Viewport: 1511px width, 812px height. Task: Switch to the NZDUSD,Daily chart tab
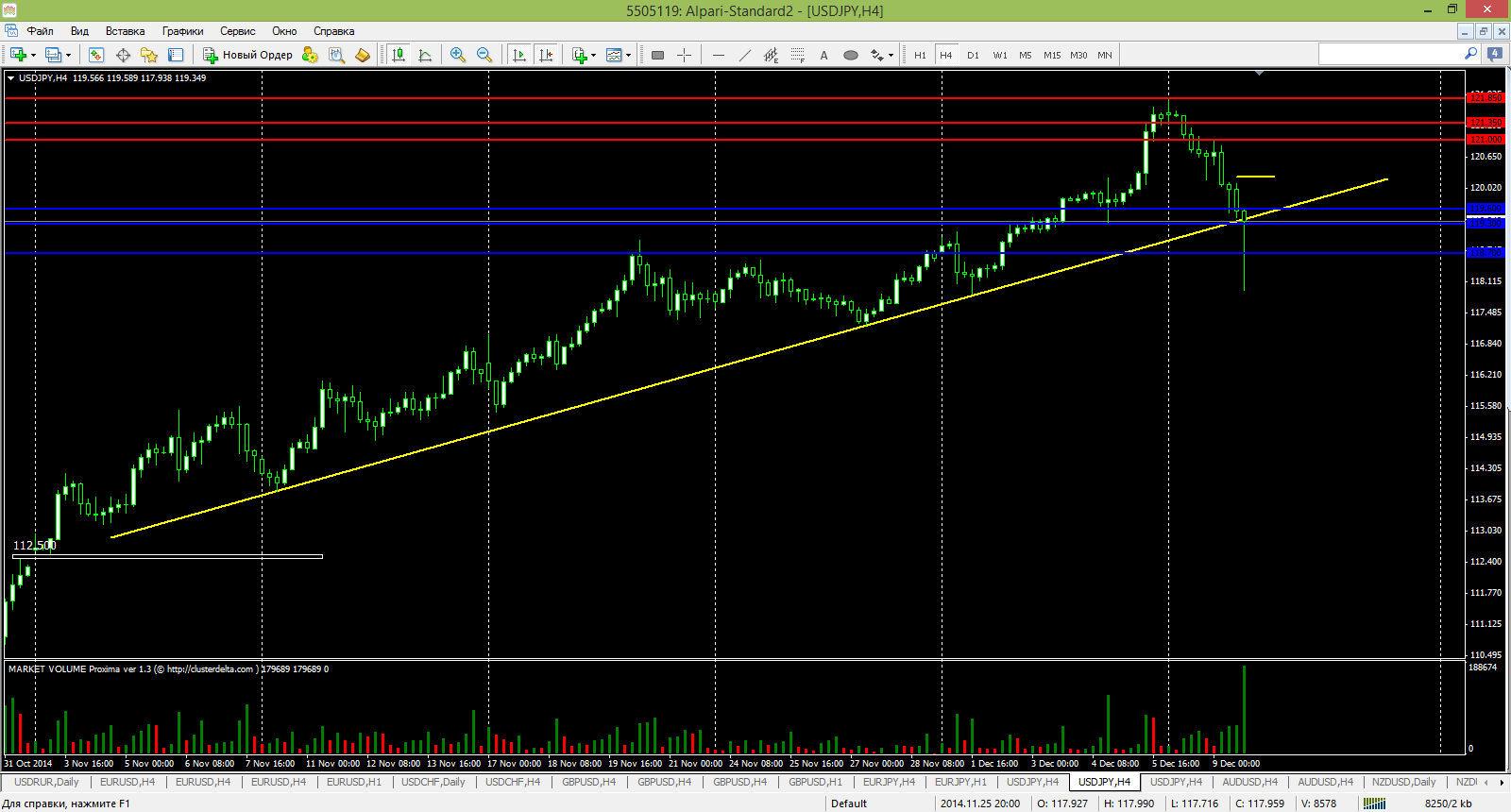click(x=1403, y=782)
